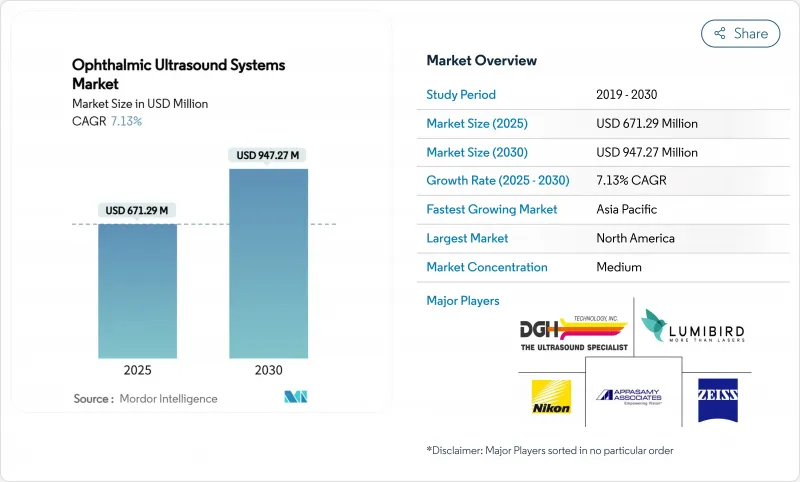
Task: Click the USD 947.27 M bar label
Action: [268, 155]
